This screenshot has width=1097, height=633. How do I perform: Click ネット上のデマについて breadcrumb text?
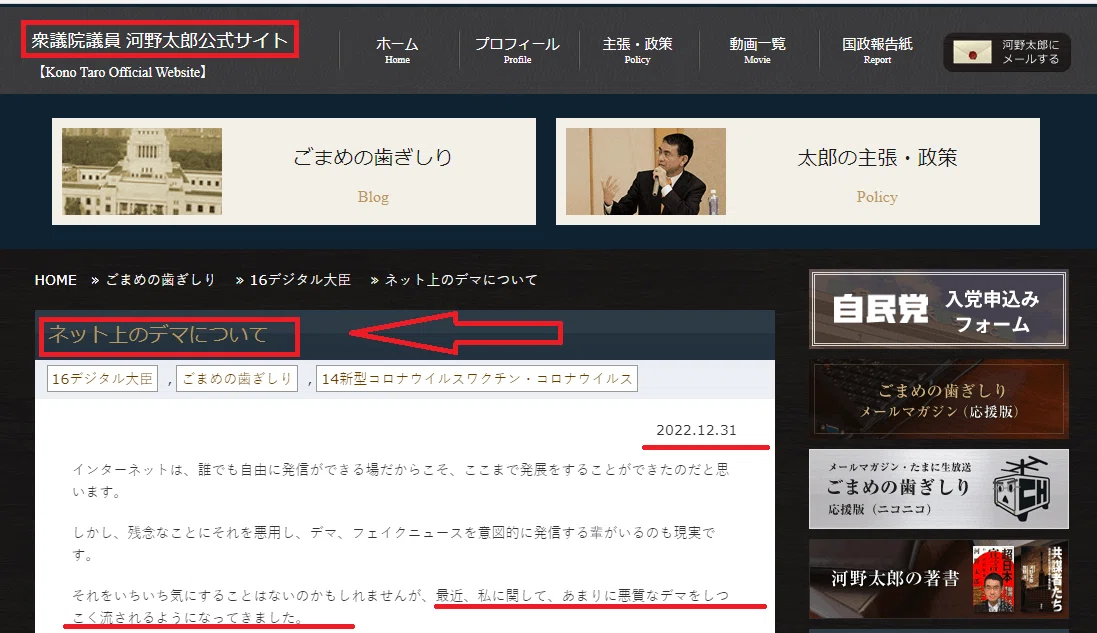point(461,280)
